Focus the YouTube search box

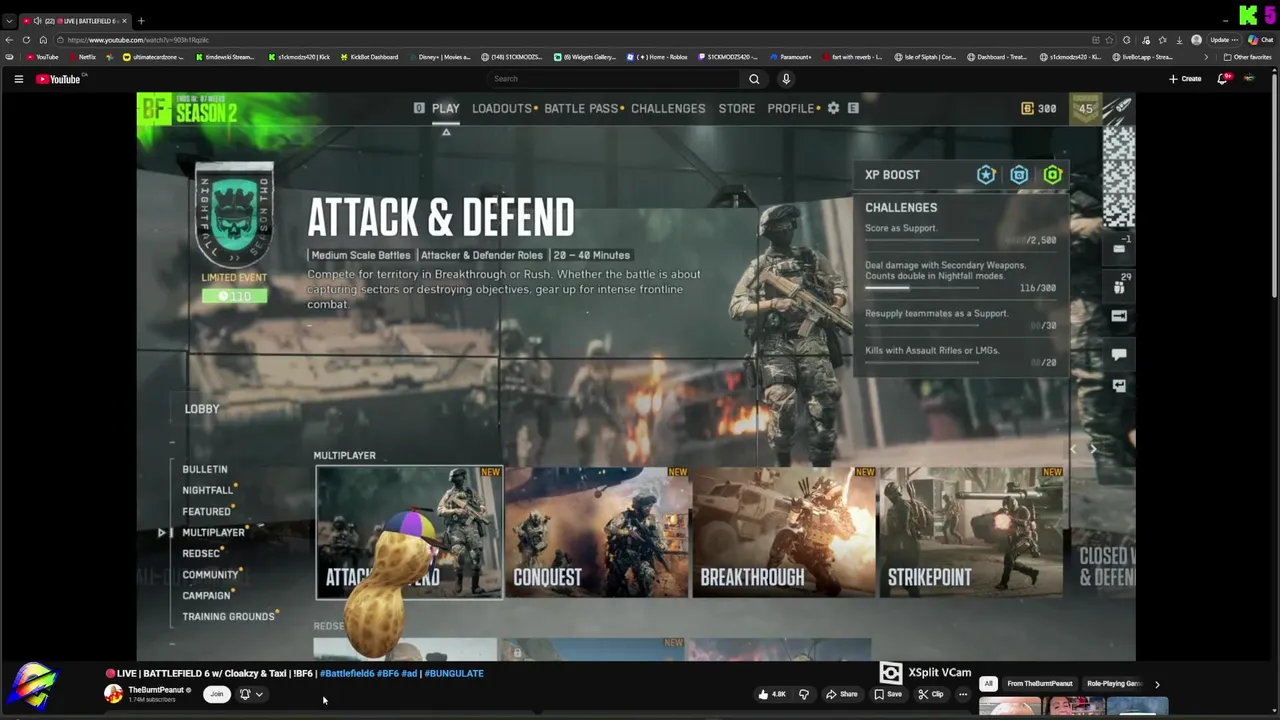(x=612, y=79)
